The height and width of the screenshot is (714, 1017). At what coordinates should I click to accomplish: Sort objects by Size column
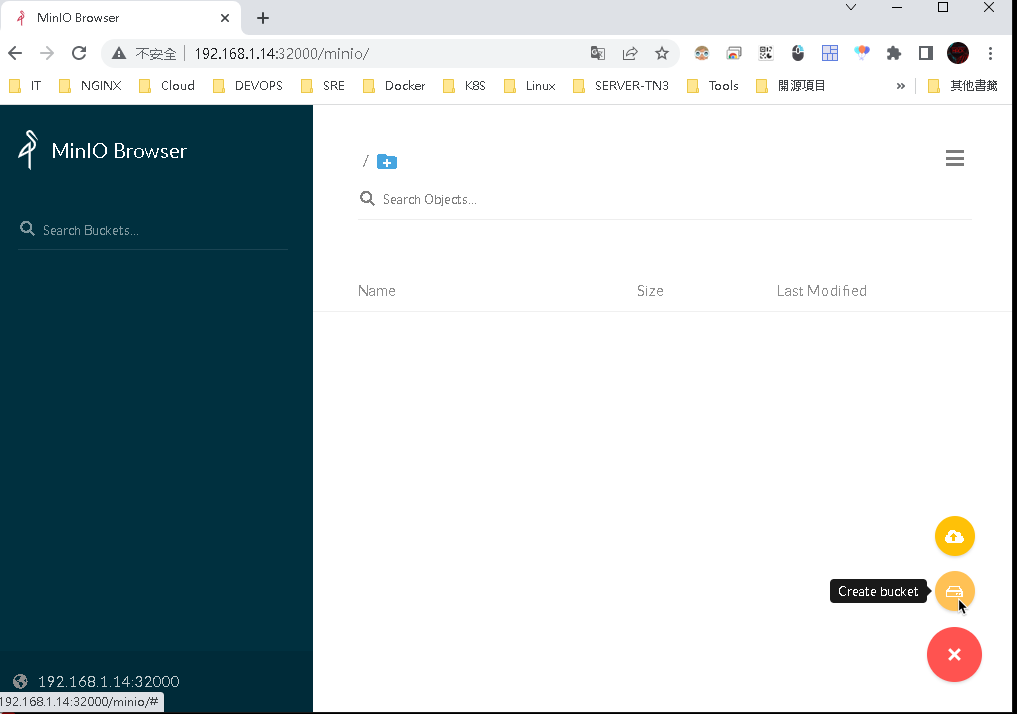click(650, 291)
